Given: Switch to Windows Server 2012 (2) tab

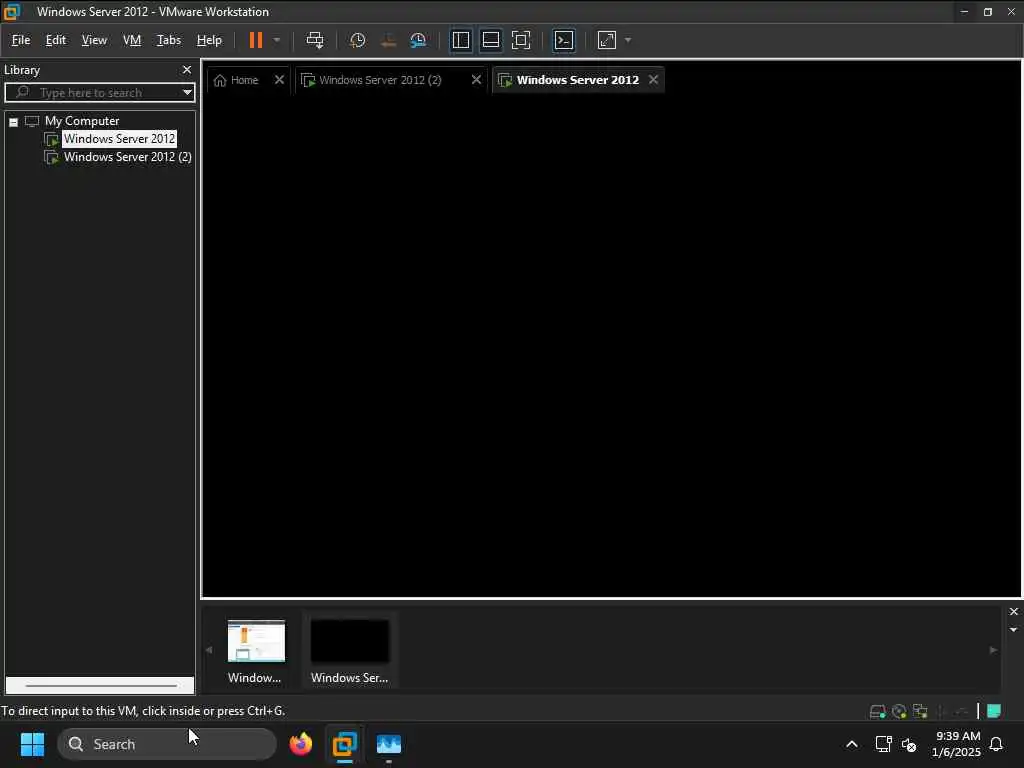Looking at the screenshot, I should point(380,80).
